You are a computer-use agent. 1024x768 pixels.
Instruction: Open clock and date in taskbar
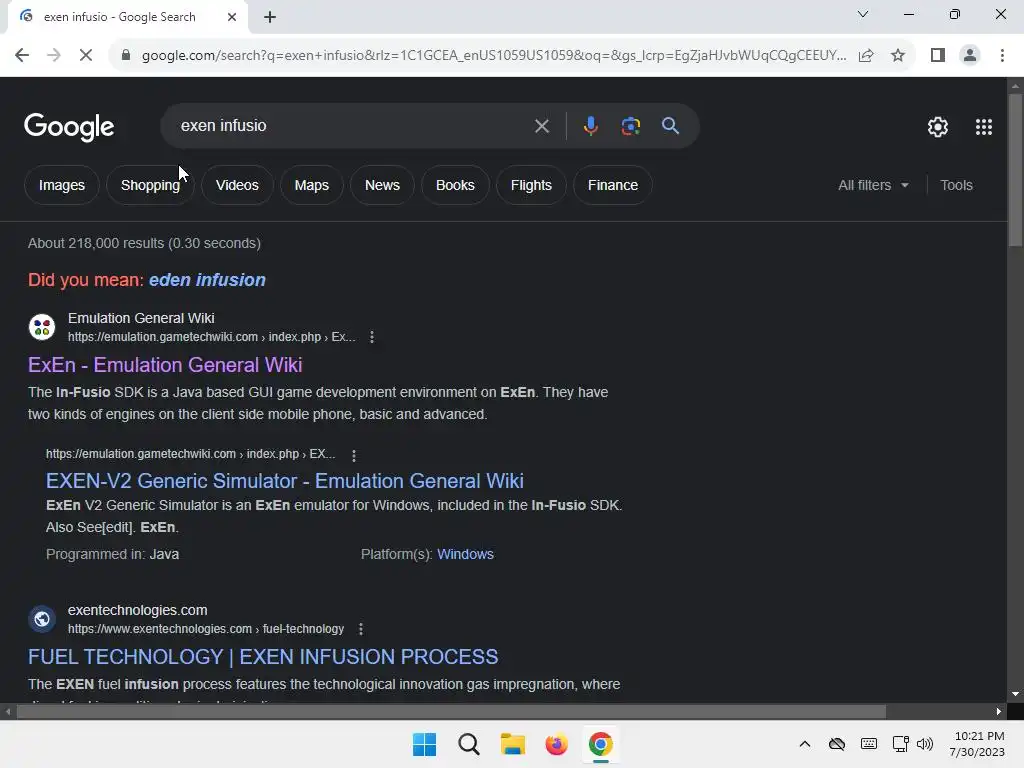point(977,744)
